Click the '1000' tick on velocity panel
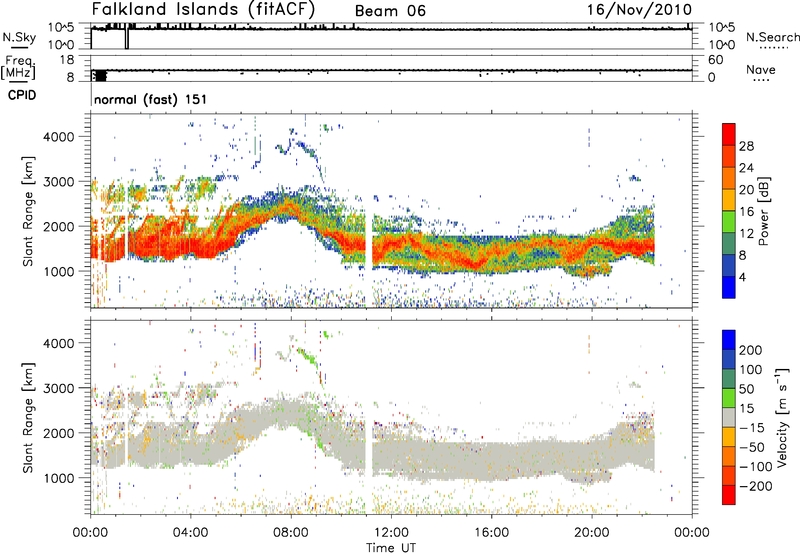800x554 pixels. pos(58,478)
